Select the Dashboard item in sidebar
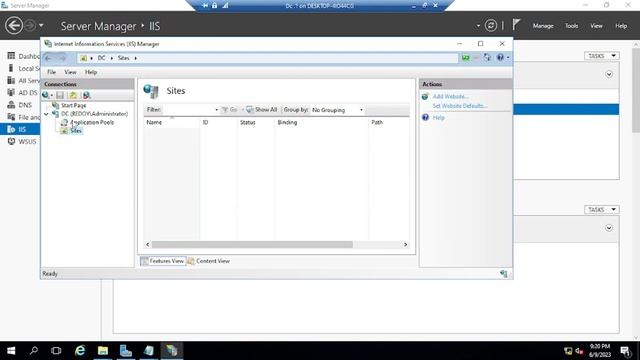 pyautogui.click(x=24, y=56)
